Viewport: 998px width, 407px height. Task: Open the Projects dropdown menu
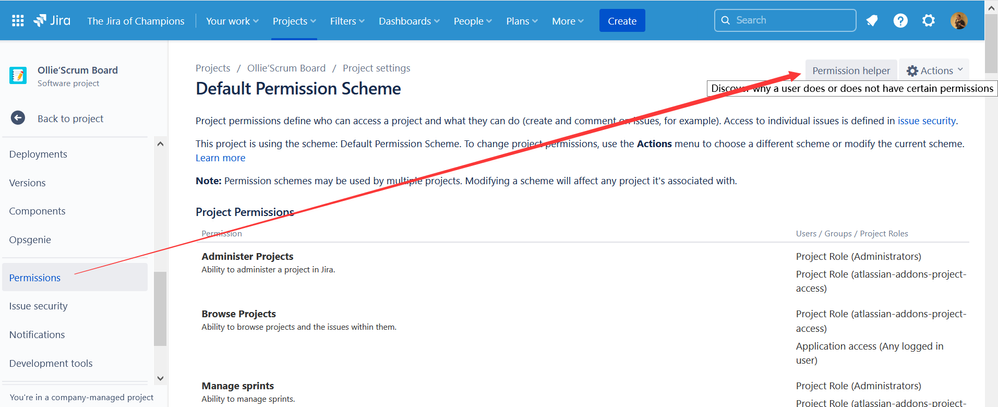[x=294, y=21]
